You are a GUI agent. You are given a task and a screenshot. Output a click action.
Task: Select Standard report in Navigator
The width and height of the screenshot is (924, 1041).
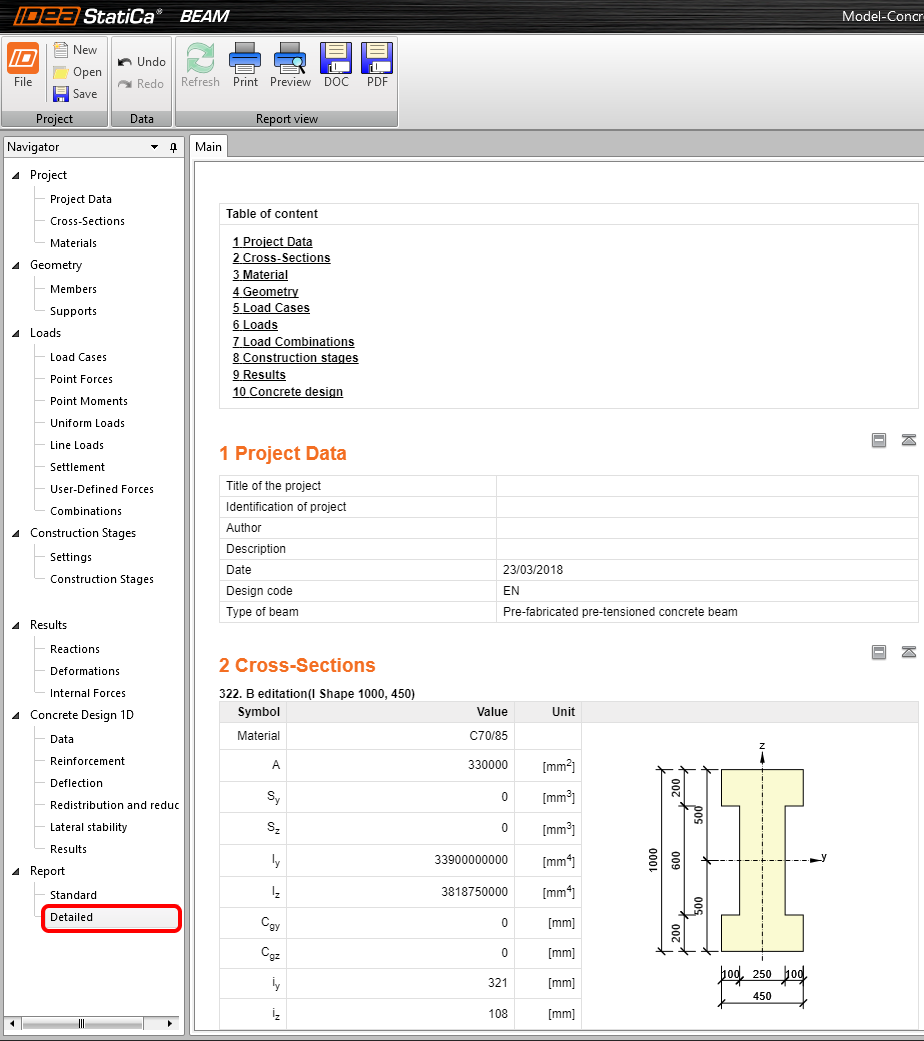(73, 895)
